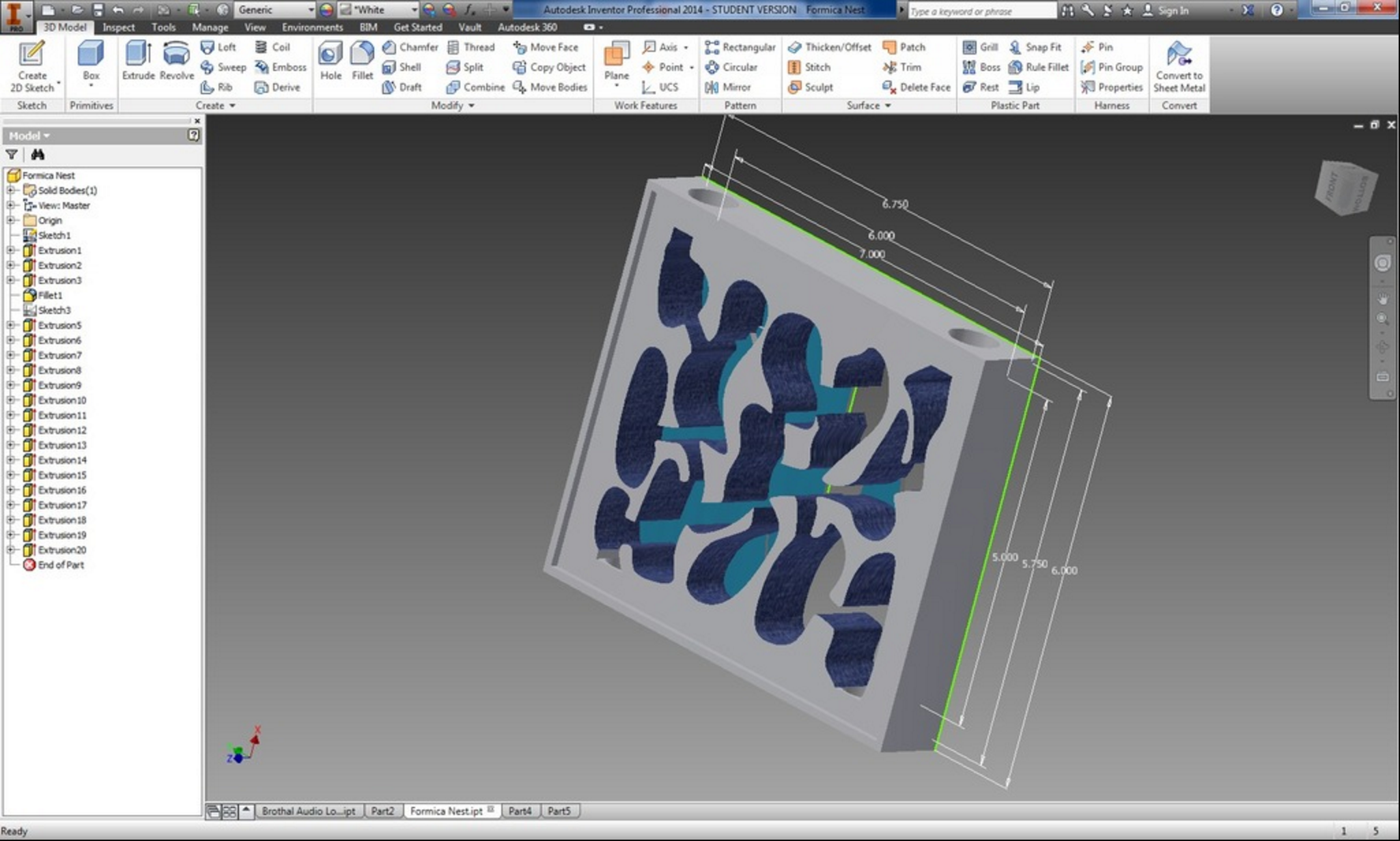This screenshot has height=841, width=1400.
Task: Click the find binoculars icon in browser
Action: click(38, 155)
